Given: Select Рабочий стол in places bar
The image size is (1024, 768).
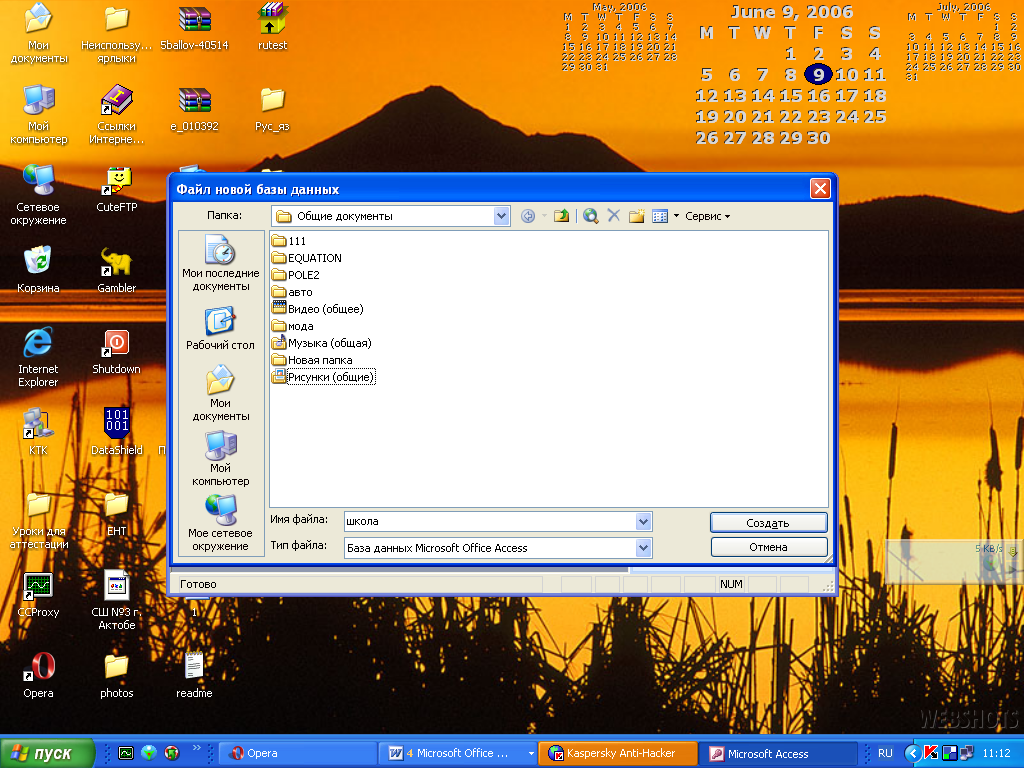Looking at the screenshot, I should pos(221,330).
